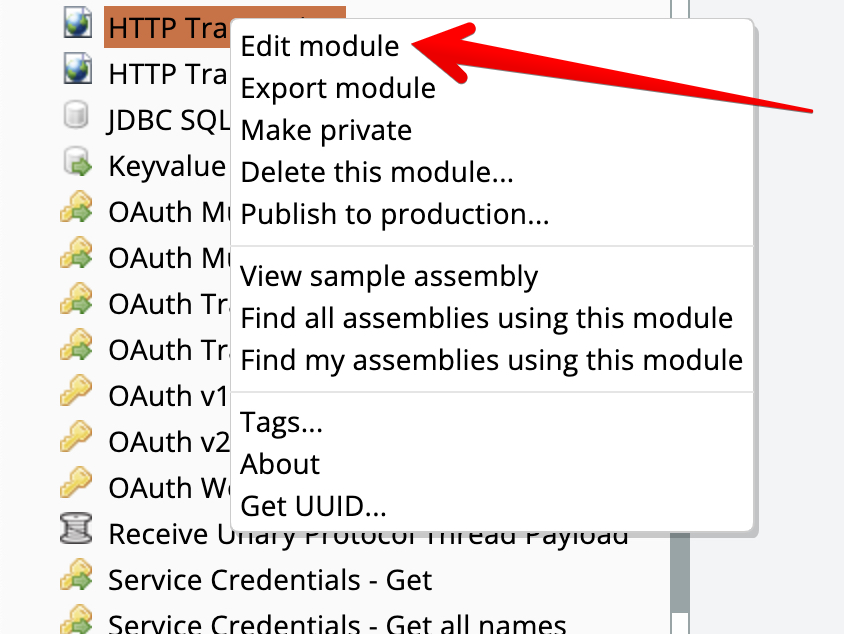Select Delete this module... option
Screen dimensions: 844x634
[377, 172]
